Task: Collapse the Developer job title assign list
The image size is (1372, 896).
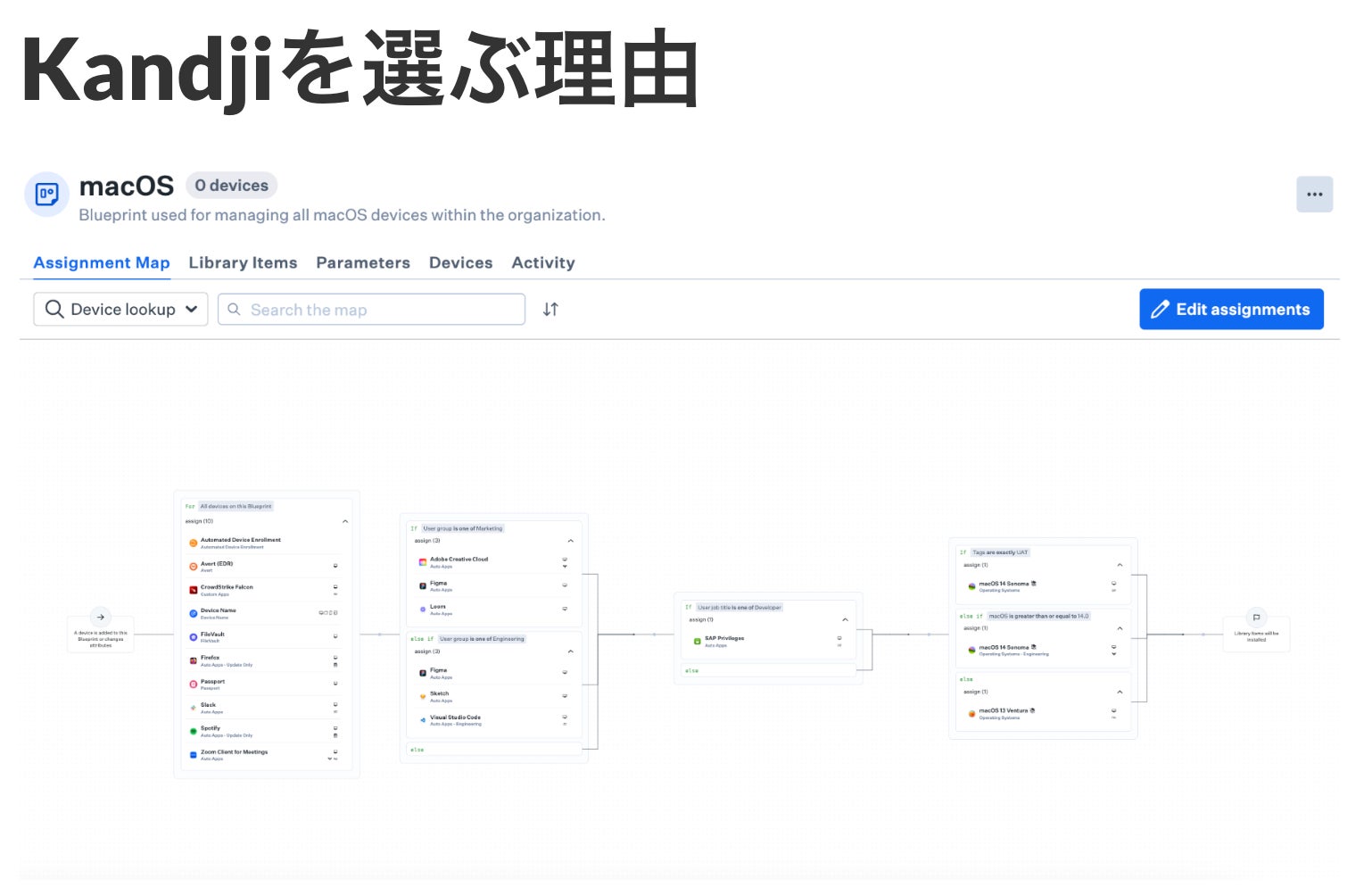Action: 845,619
